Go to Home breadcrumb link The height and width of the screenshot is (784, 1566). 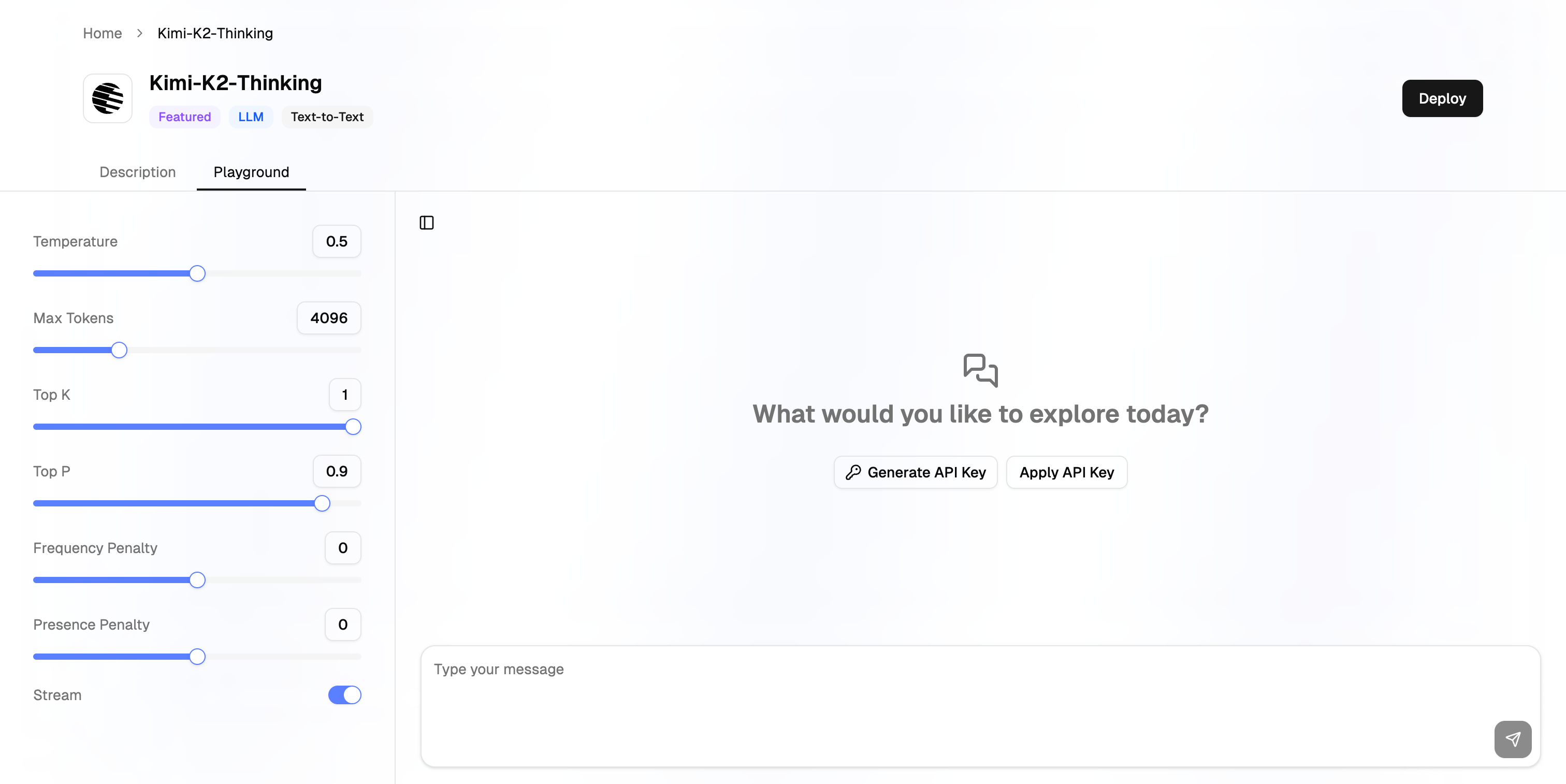[102, 34]
